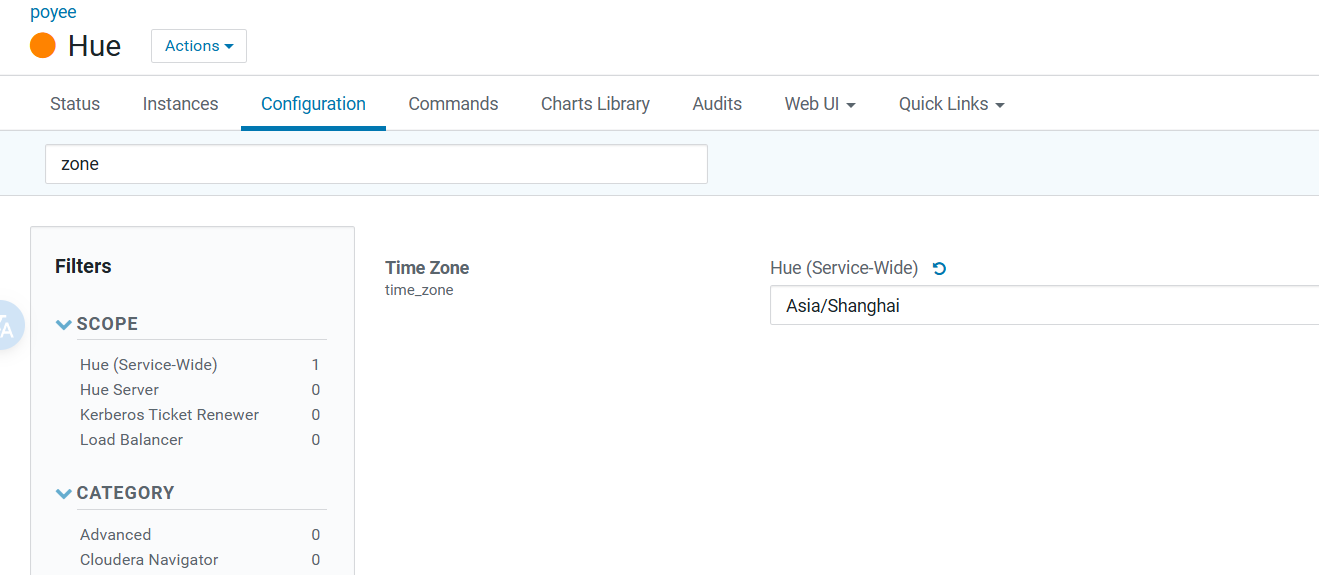
Task: Switch to the Status tab
Action: 75,104
